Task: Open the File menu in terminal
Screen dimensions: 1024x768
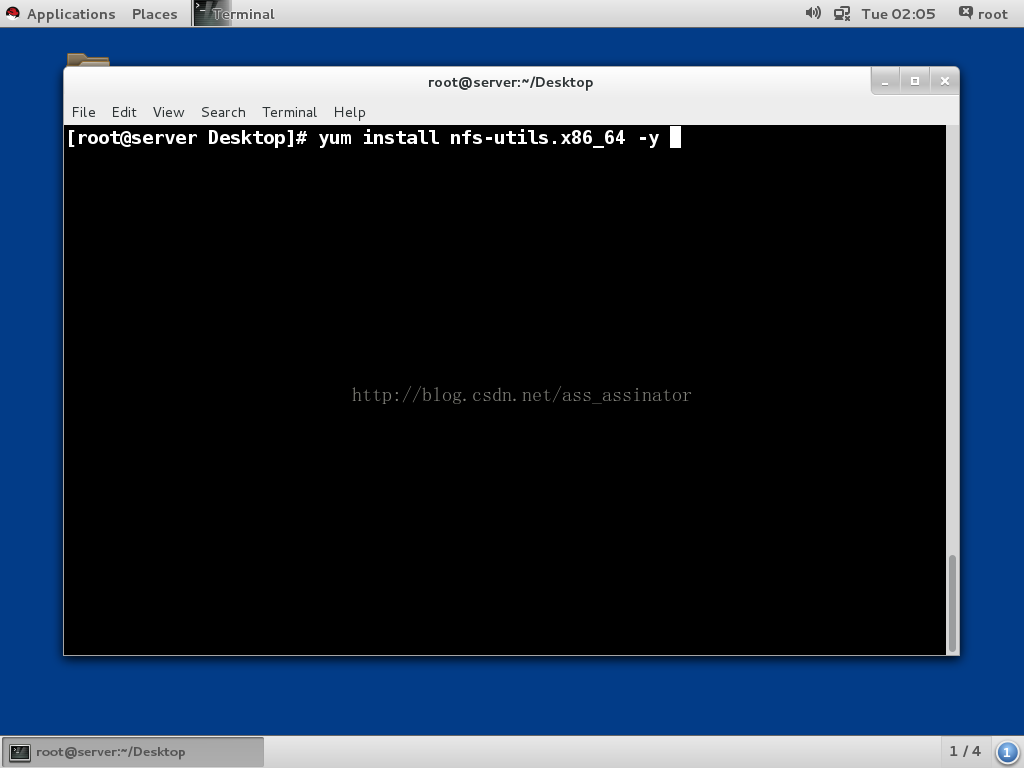Action: coord(84,112)
